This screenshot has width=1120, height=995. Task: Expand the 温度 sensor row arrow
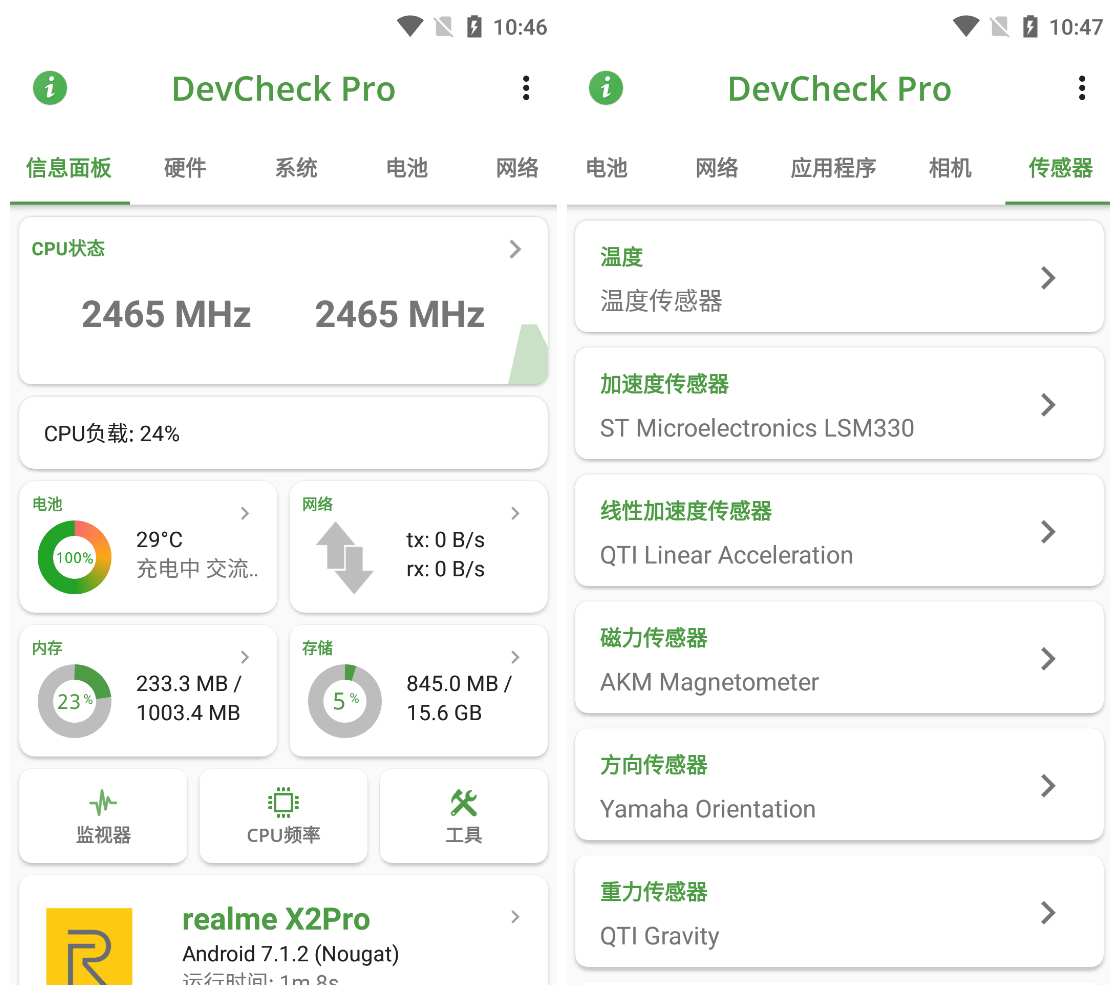[x=1048, y=278]
